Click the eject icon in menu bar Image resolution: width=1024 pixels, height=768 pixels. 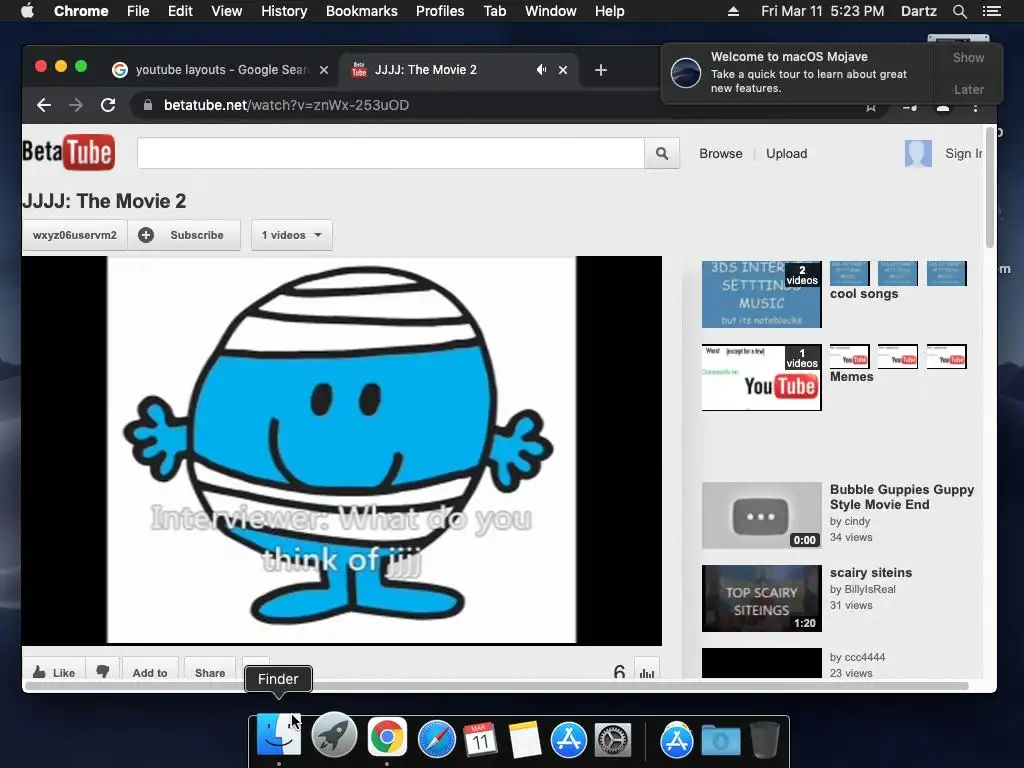click(733, 11)
